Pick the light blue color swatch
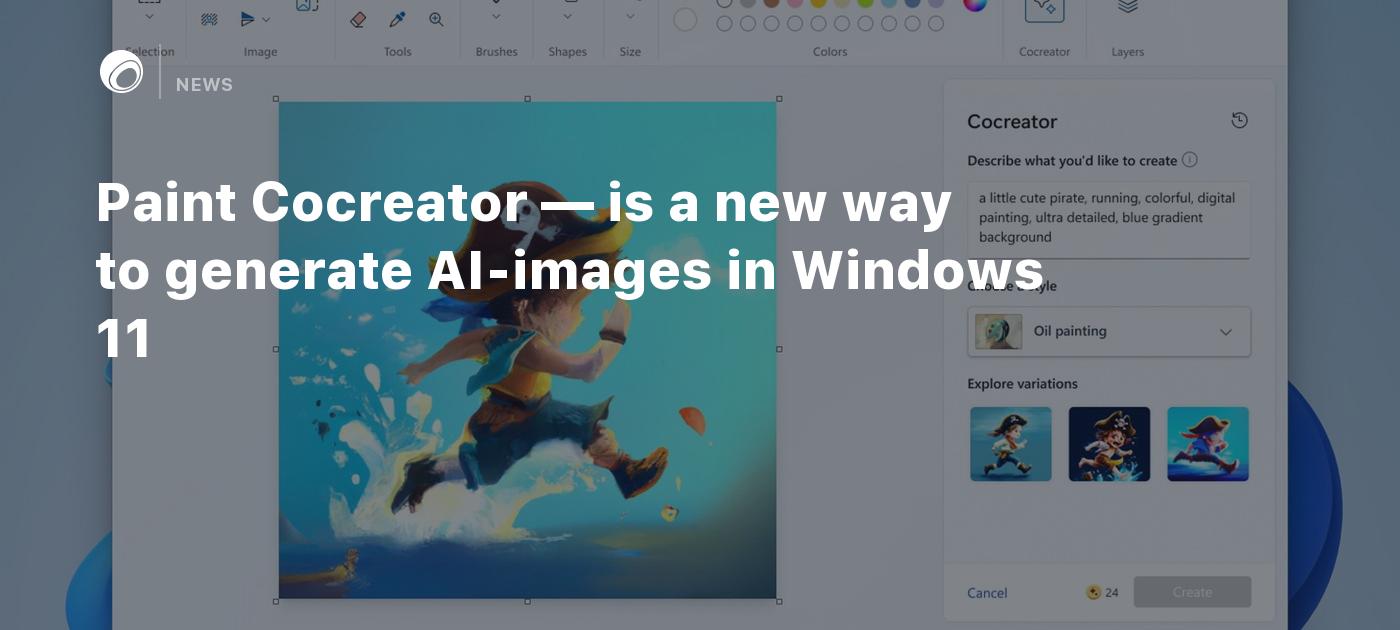 (x=889, y=3)
